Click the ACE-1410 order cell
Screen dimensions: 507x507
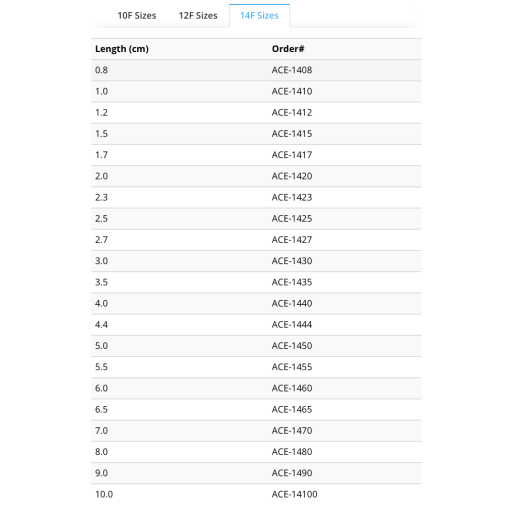click(292, 91)
